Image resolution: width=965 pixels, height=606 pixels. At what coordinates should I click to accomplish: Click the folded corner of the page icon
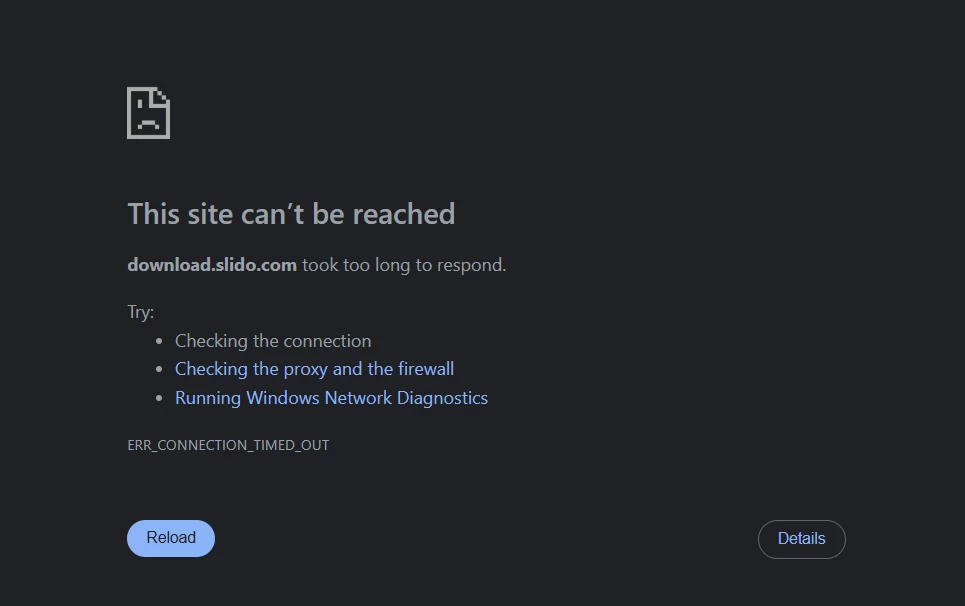pos(162,96)
